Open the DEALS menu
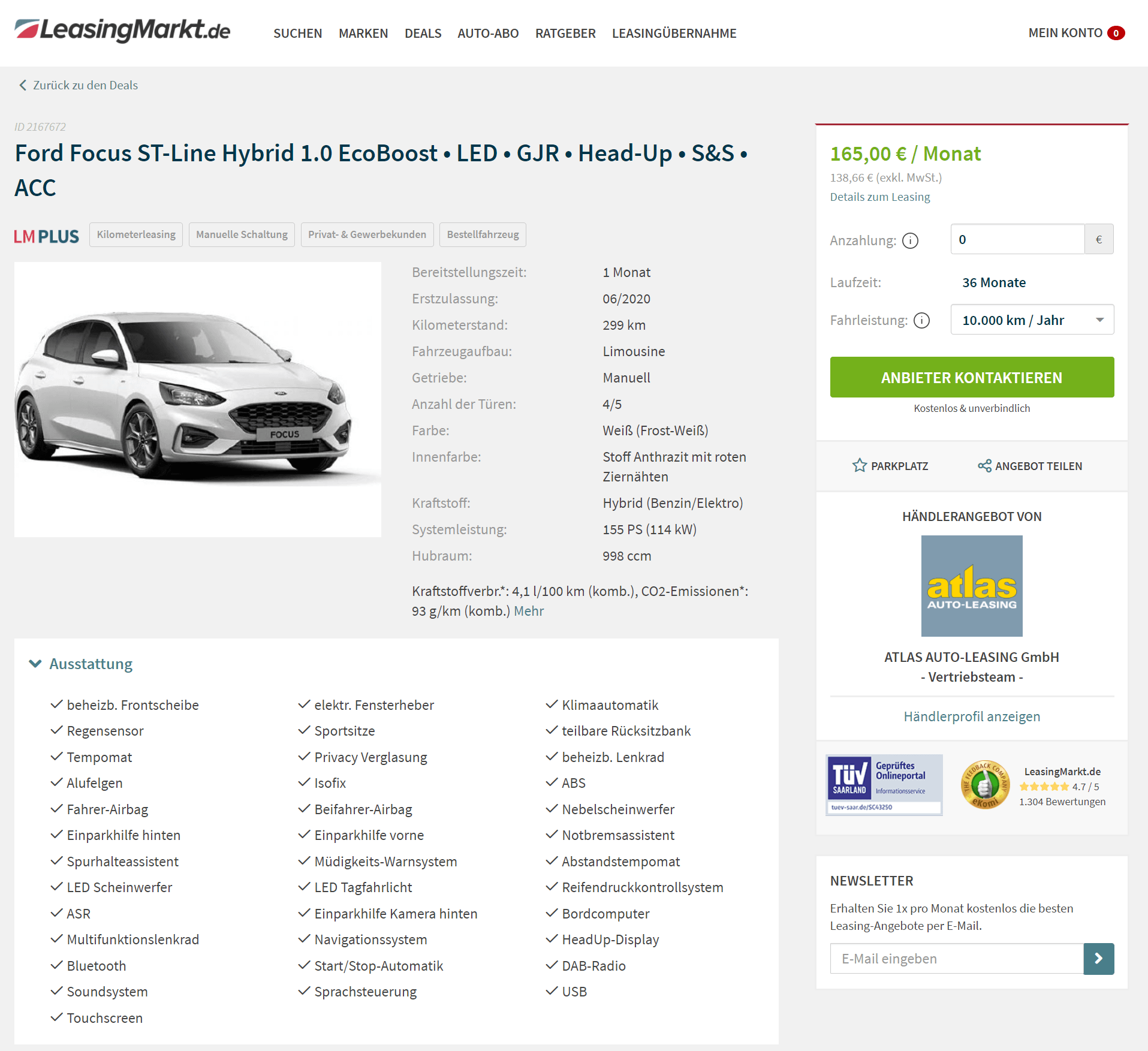 [x=423, y=34]
